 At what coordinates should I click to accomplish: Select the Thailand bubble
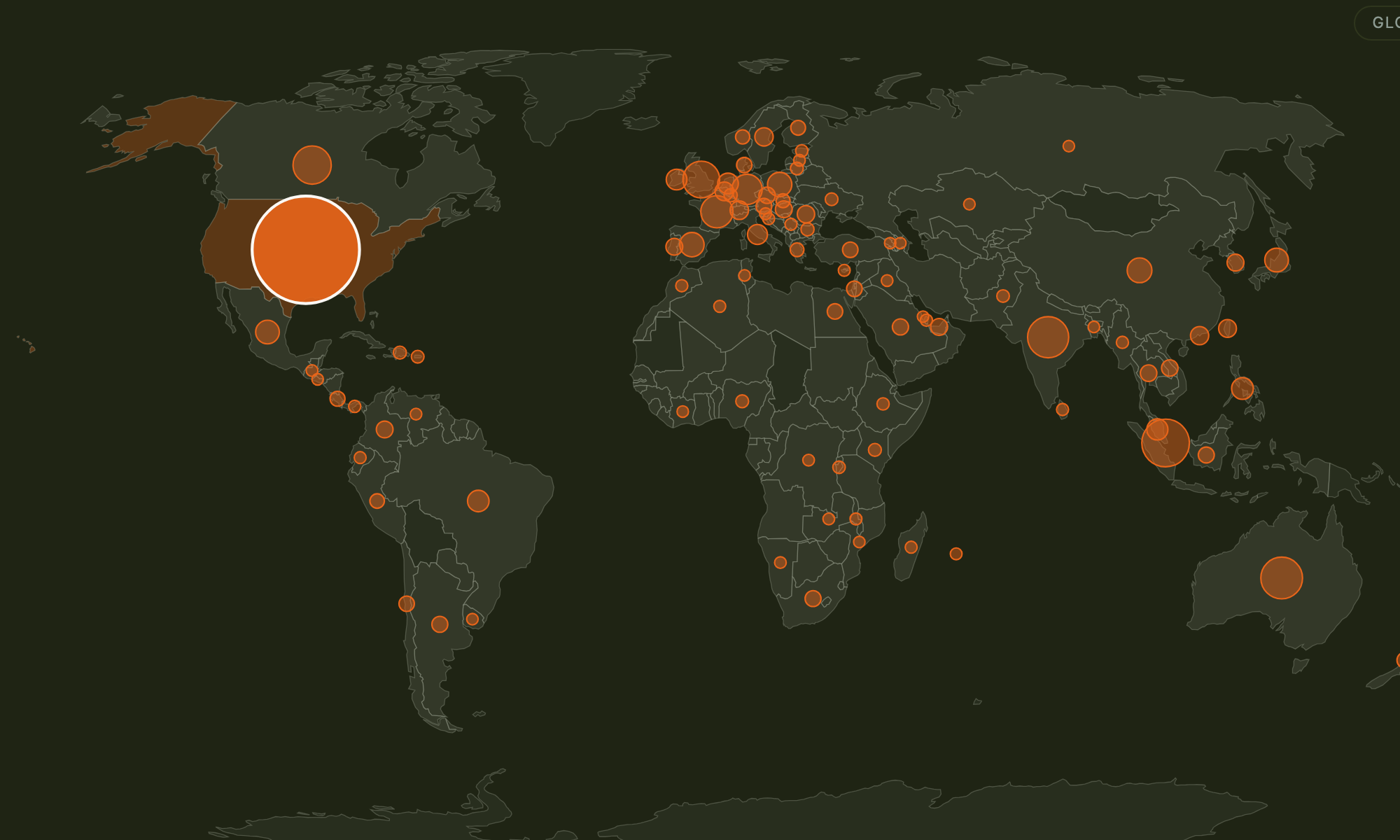[1148, 373]
